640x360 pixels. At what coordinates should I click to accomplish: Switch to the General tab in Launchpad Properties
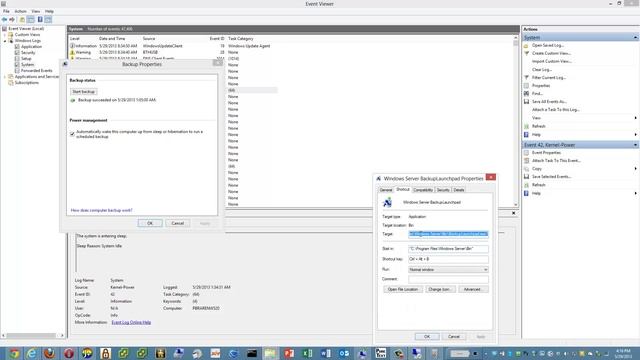point(386,190)
